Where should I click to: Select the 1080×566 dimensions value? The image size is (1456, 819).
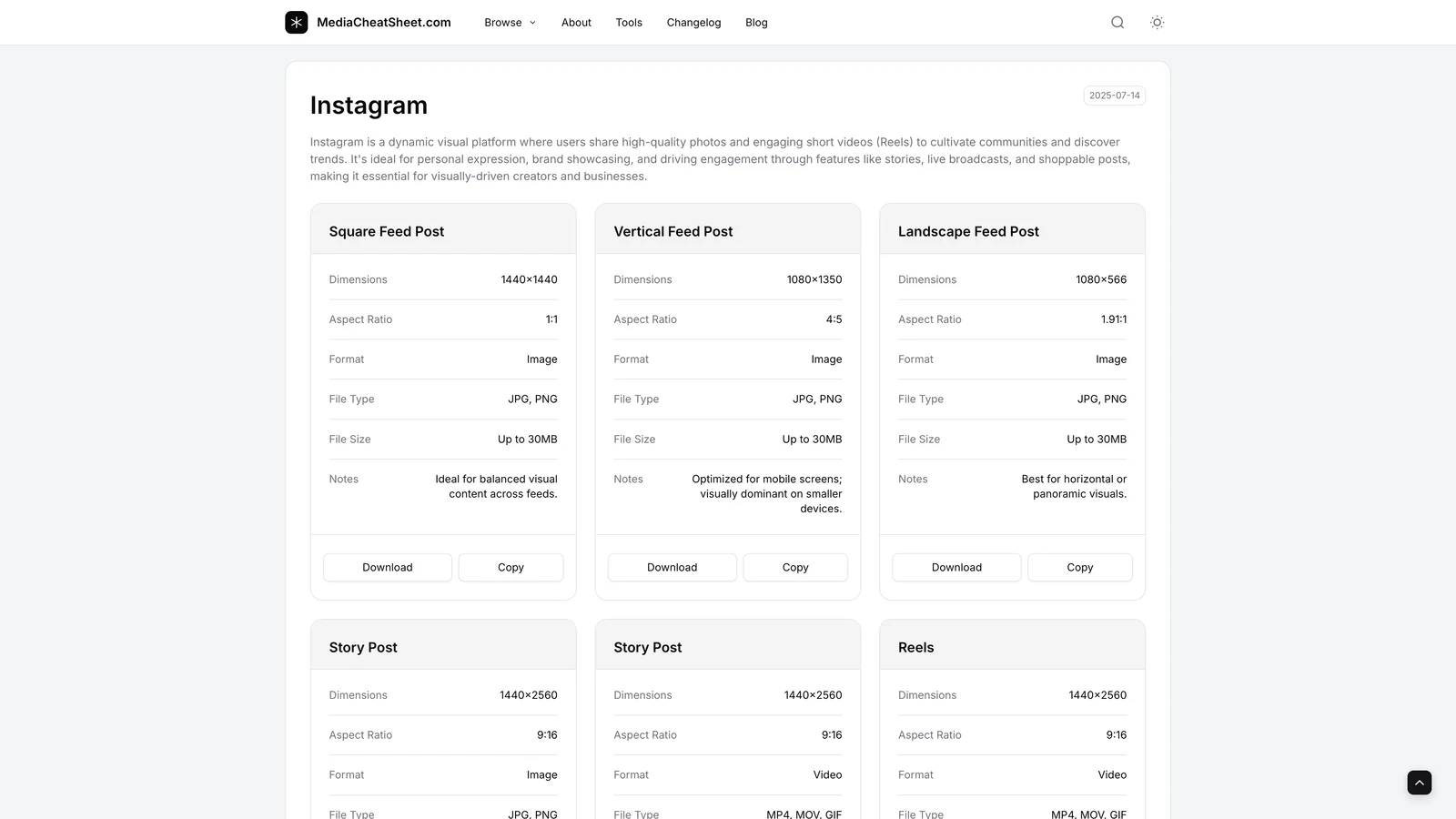(x=1101, y=279)
